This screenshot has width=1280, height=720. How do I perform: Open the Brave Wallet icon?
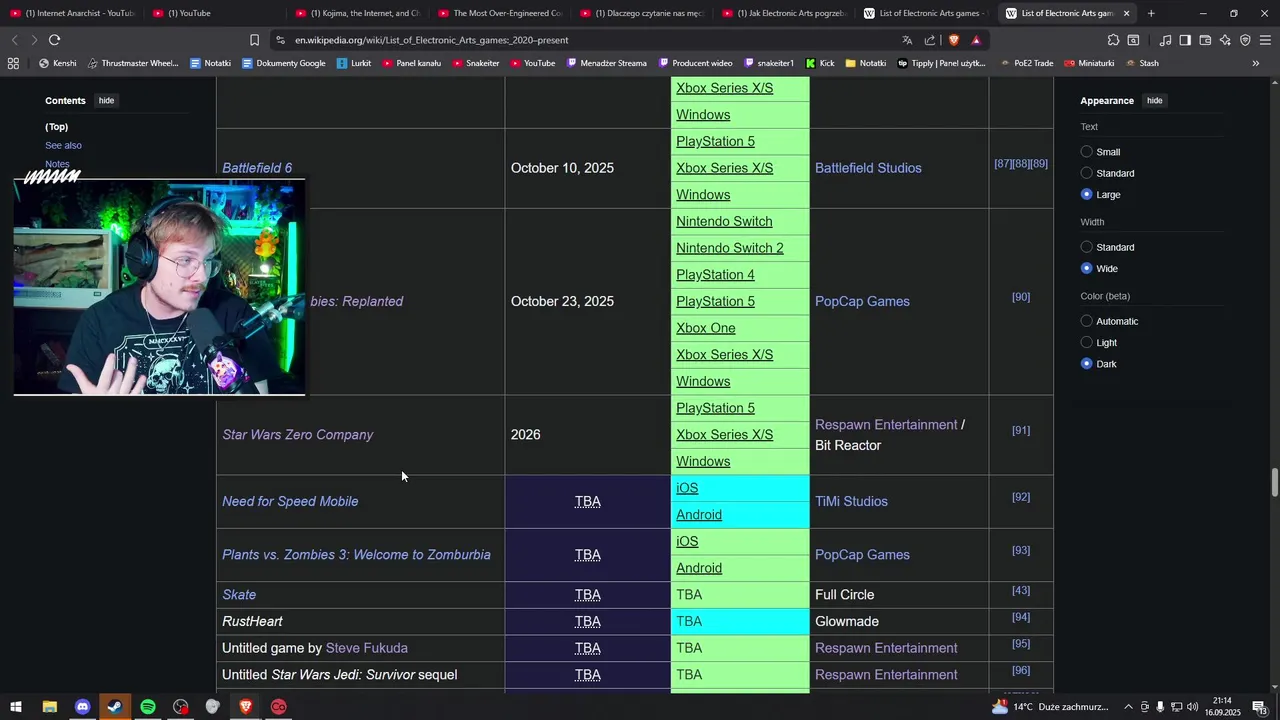pos(1205,40)
